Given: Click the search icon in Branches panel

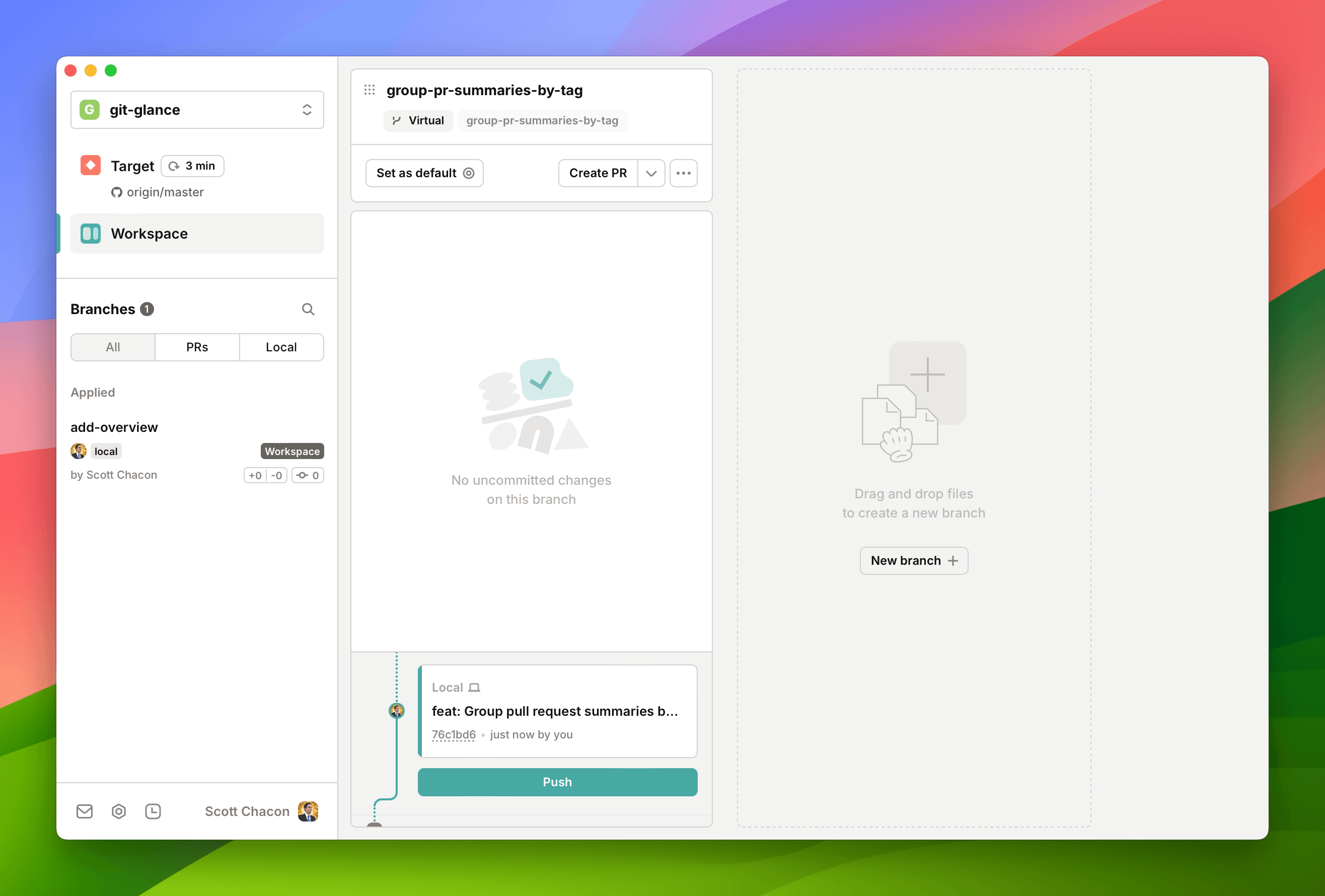Looking at the screenshot, I should (310, 308).
